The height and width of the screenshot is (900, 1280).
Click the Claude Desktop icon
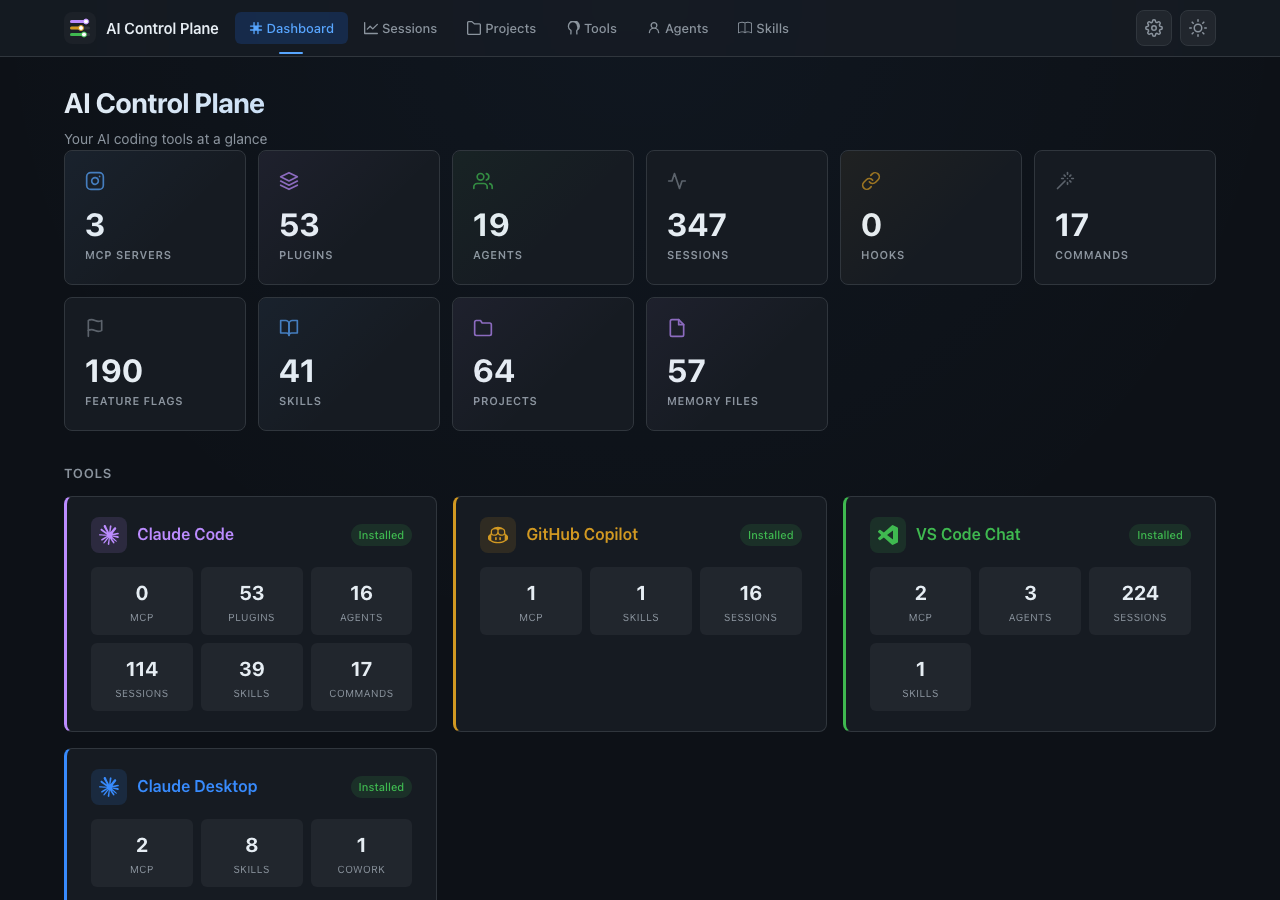[109, 787]
